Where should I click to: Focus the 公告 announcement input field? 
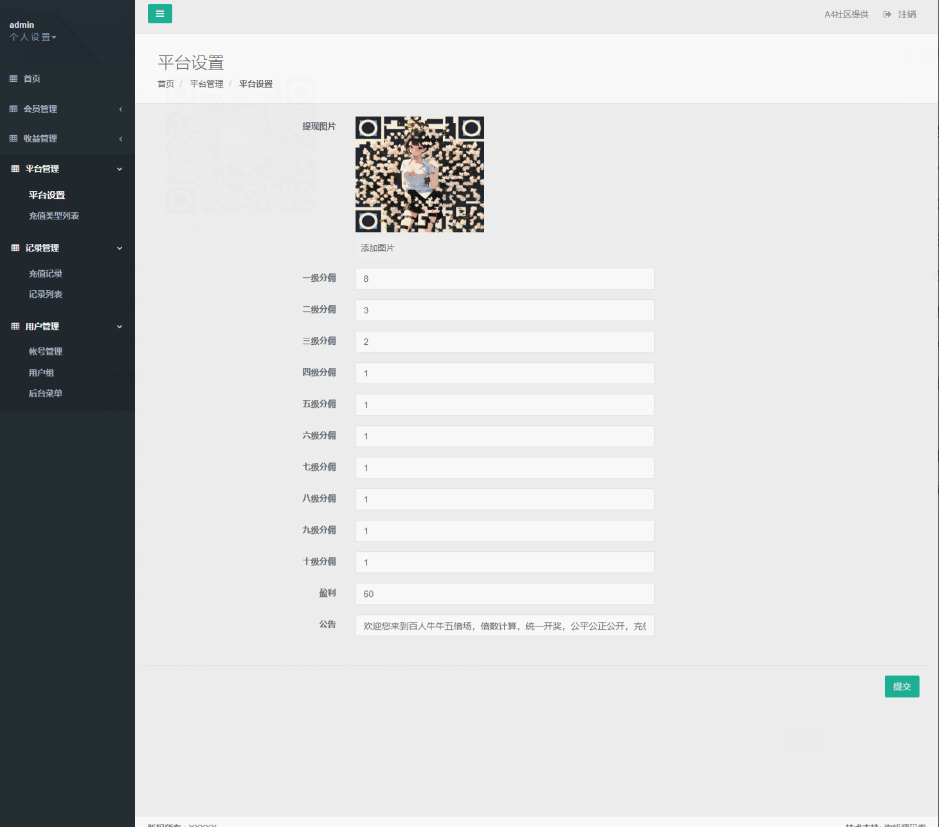coord(505,625)
